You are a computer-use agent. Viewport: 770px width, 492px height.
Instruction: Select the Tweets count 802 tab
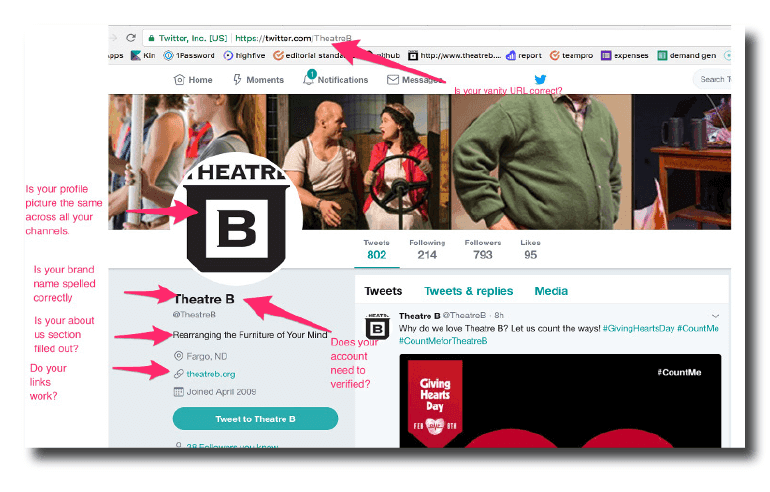(x=377, y=249)
